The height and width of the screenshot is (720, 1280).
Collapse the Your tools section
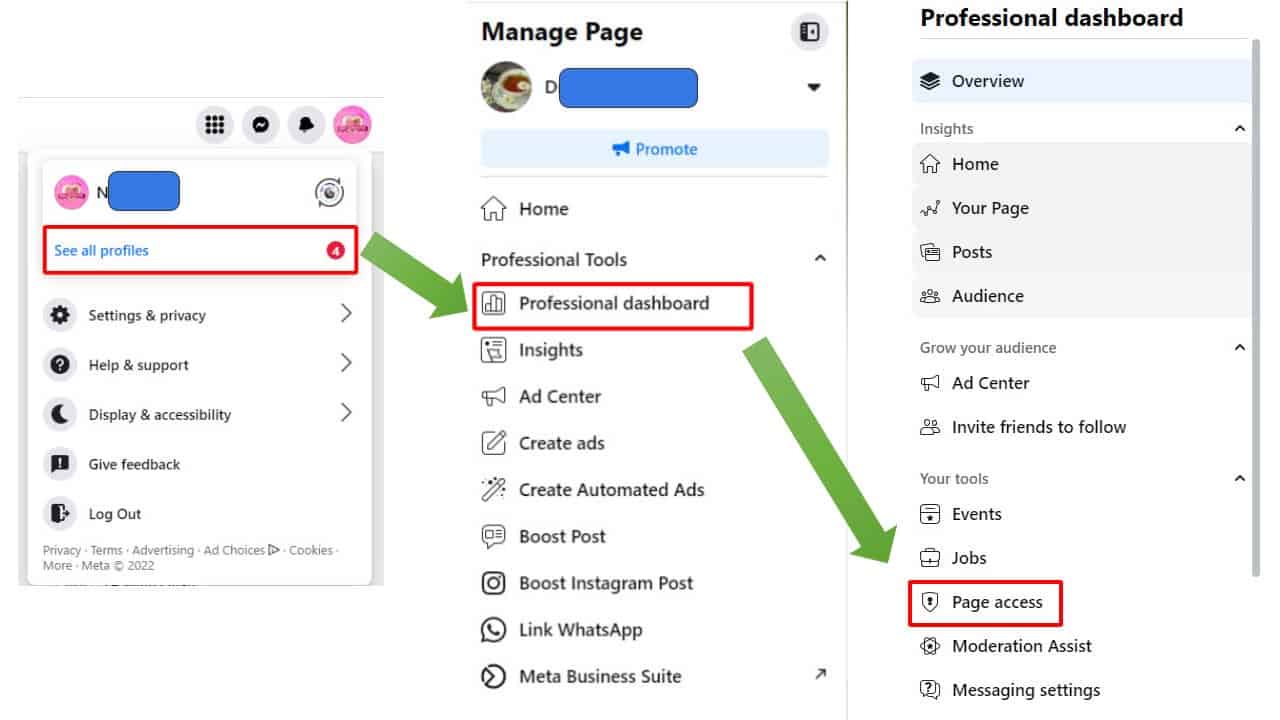[x=1240, y=479]
